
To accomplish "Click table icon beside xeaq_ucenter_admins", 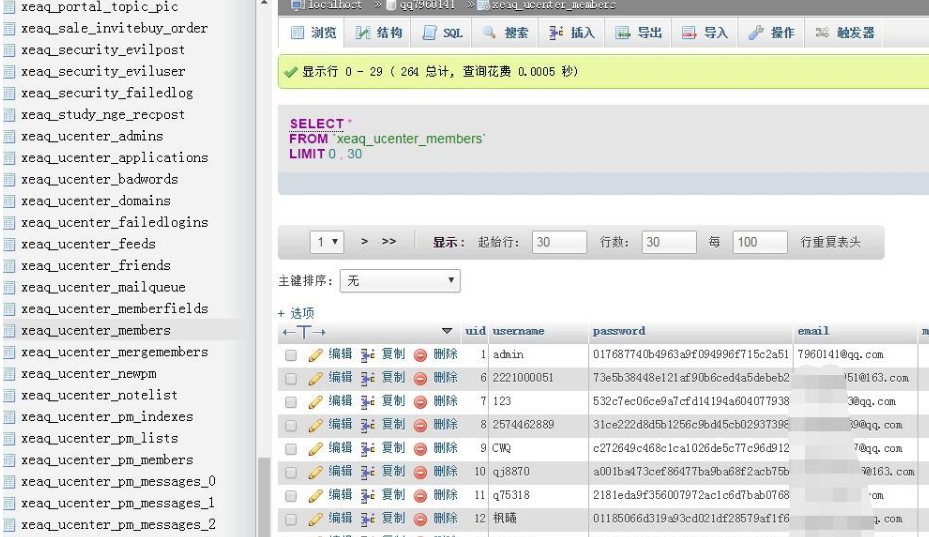I will point(9,136).
